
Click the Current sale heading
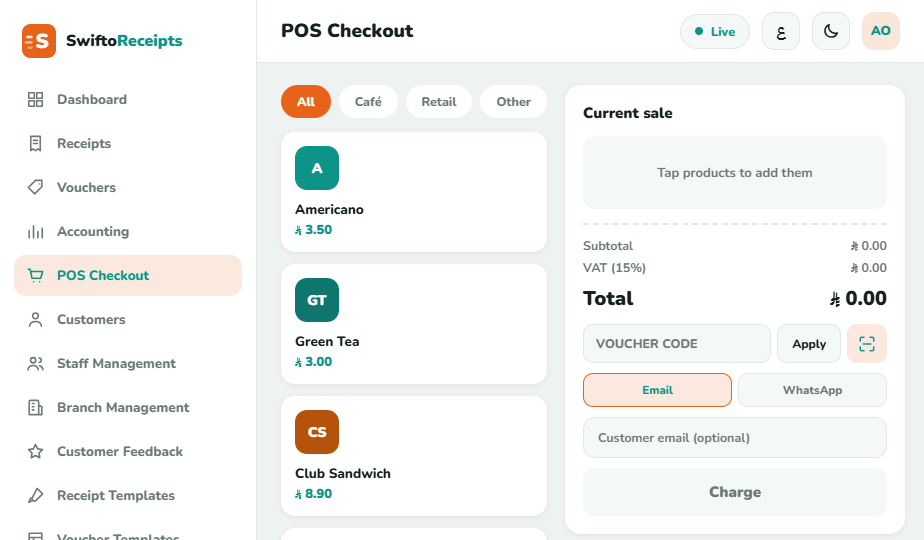click(x=628, y=113)
